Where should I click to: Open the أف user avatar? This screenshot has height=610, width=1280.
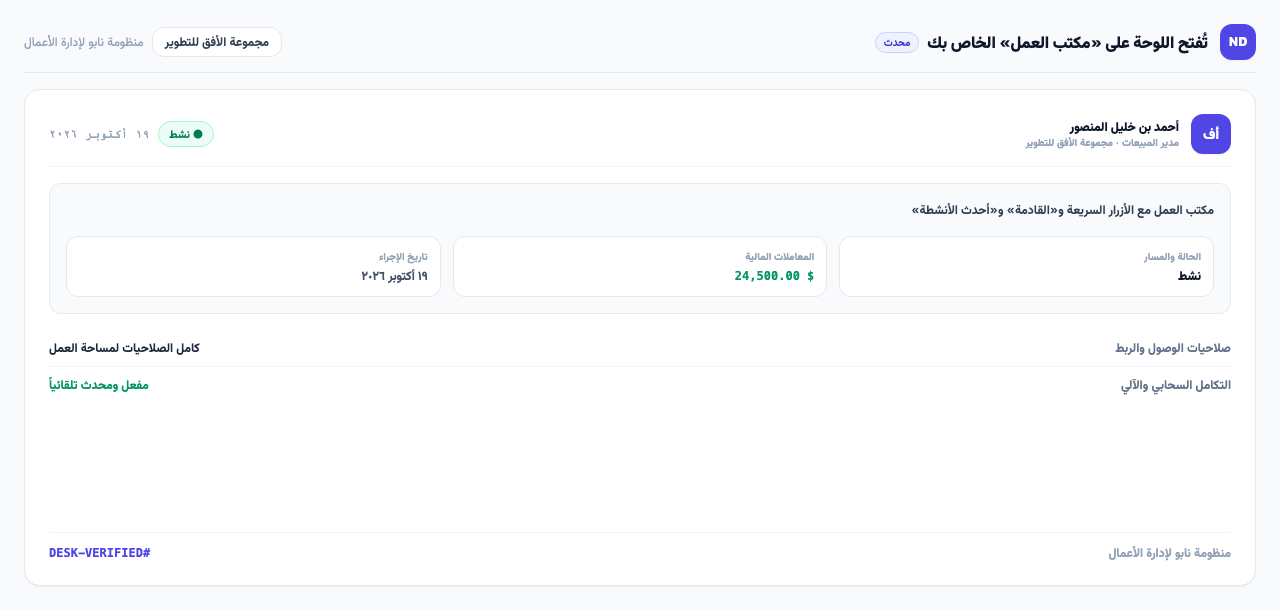[1211, 134]
